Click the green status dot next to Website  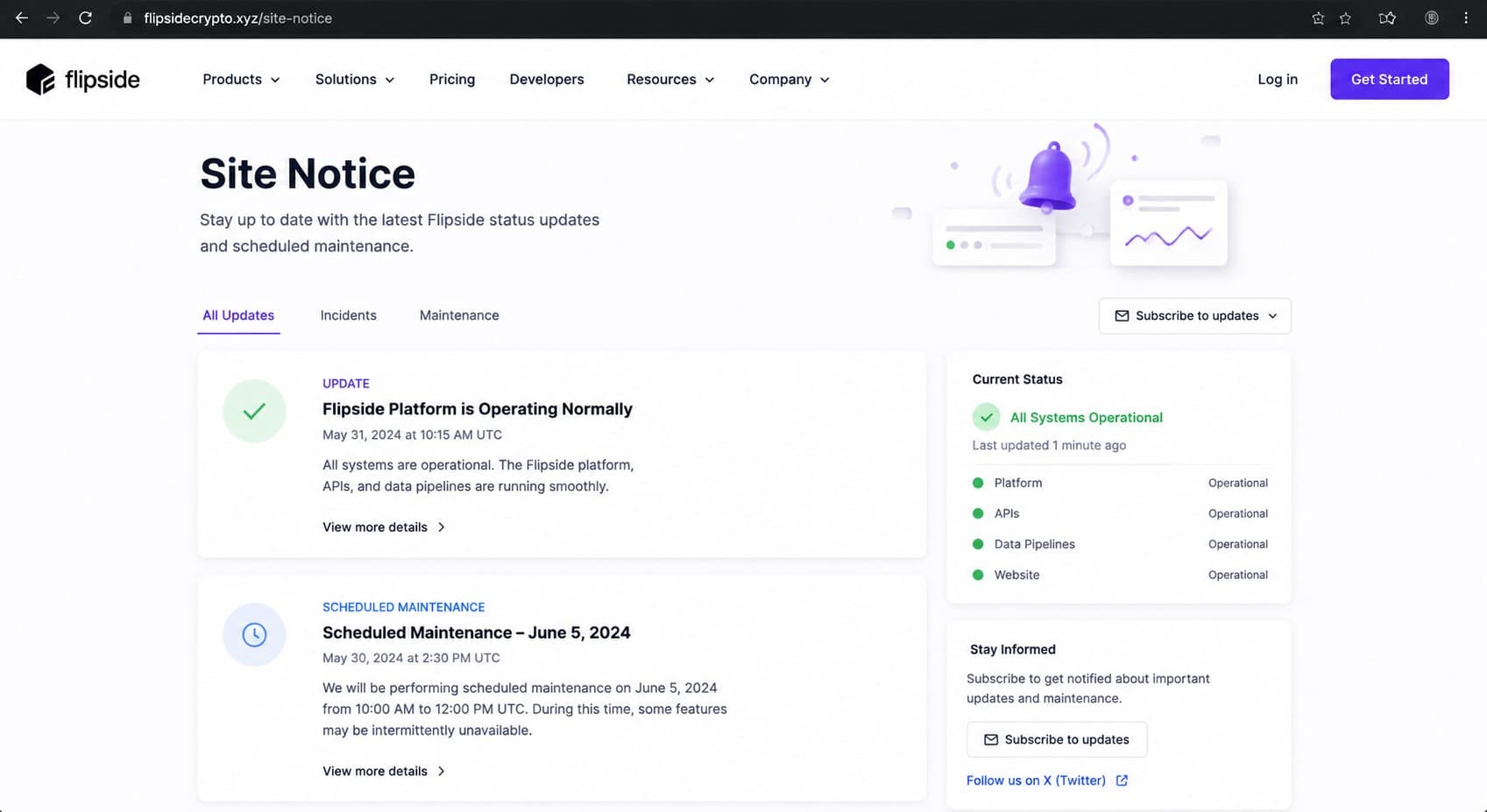(x=978, y=575)
